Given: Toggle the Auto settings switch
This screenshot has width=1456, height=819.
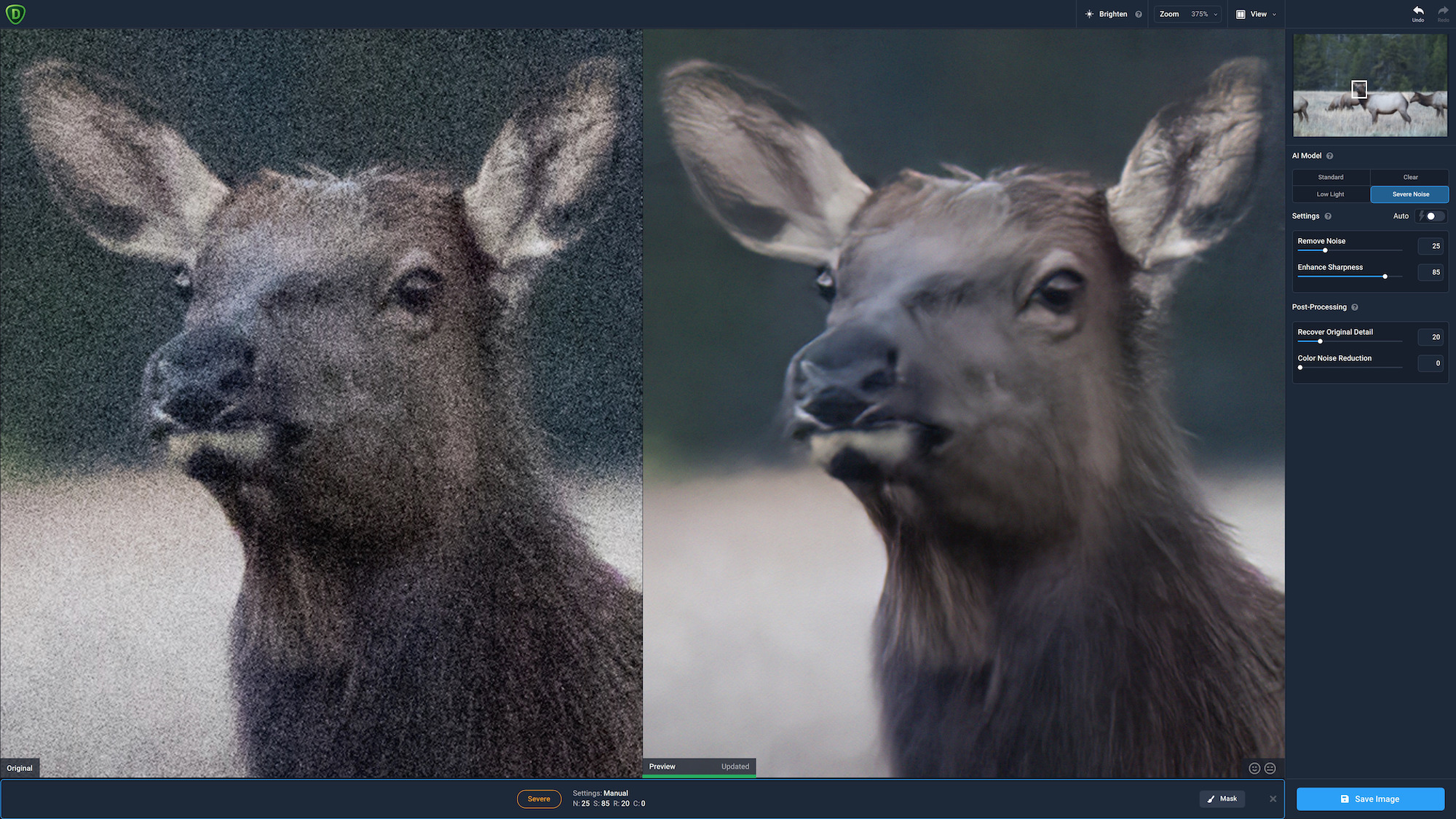Looking at the screenshot, I should click(1432, 216).
